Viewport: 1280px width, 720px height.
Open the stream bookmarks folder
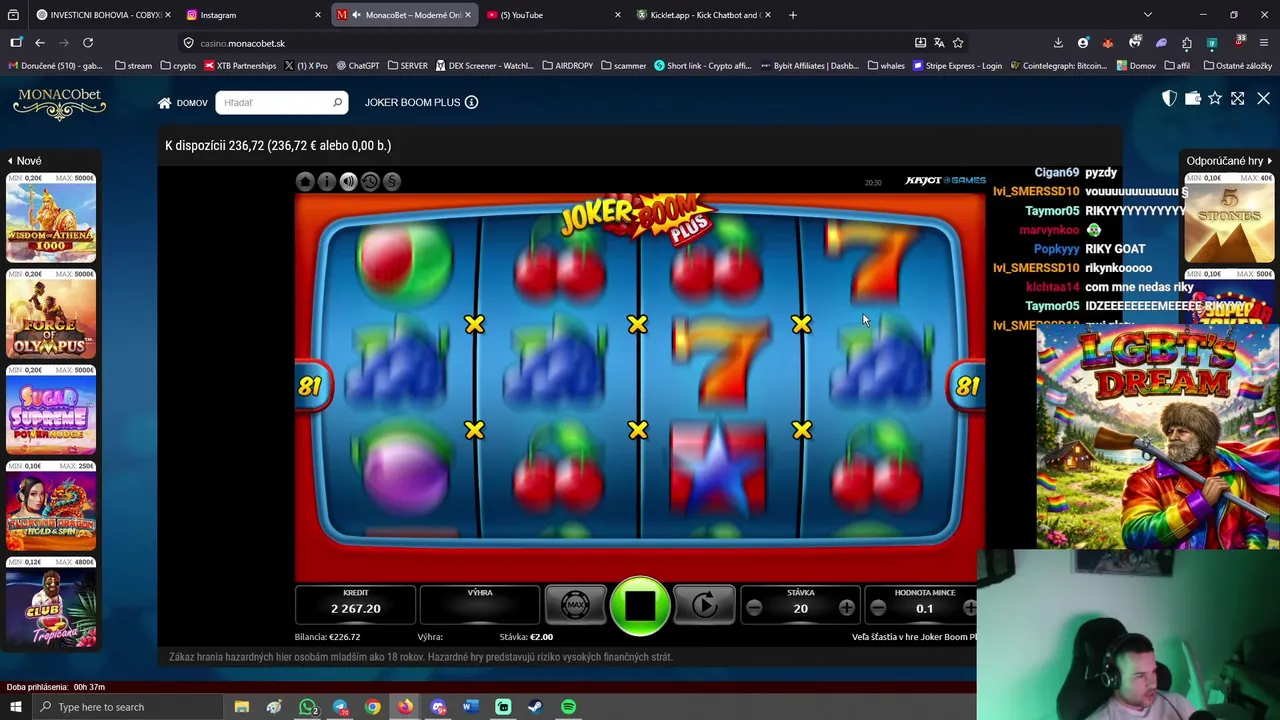[133, 66]
